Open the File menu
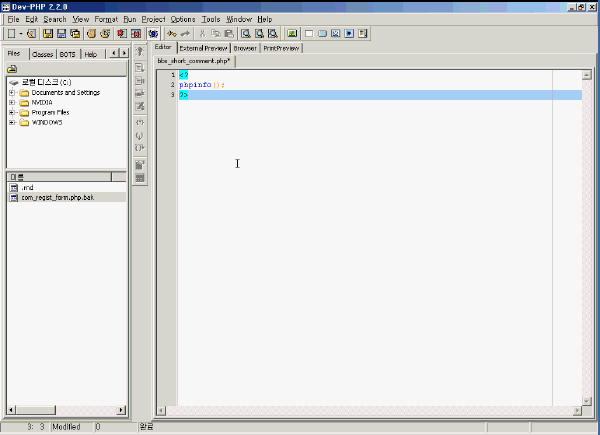 click(x=13, y=19)
